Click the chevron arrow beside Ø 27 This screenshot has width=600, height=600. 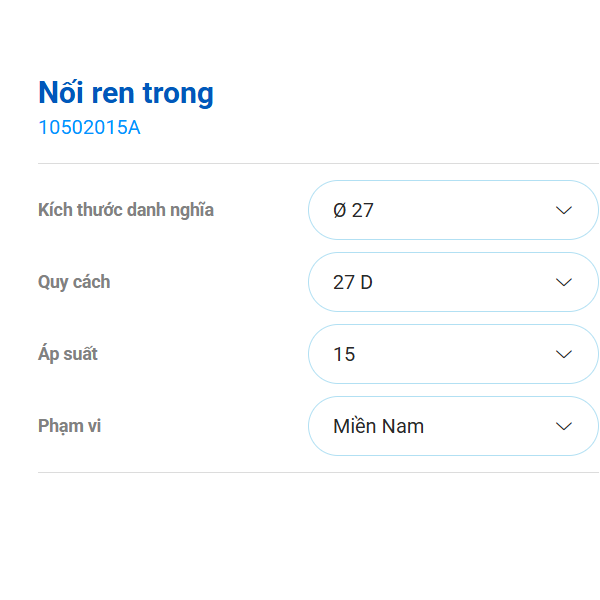click(x=563, y=210)
